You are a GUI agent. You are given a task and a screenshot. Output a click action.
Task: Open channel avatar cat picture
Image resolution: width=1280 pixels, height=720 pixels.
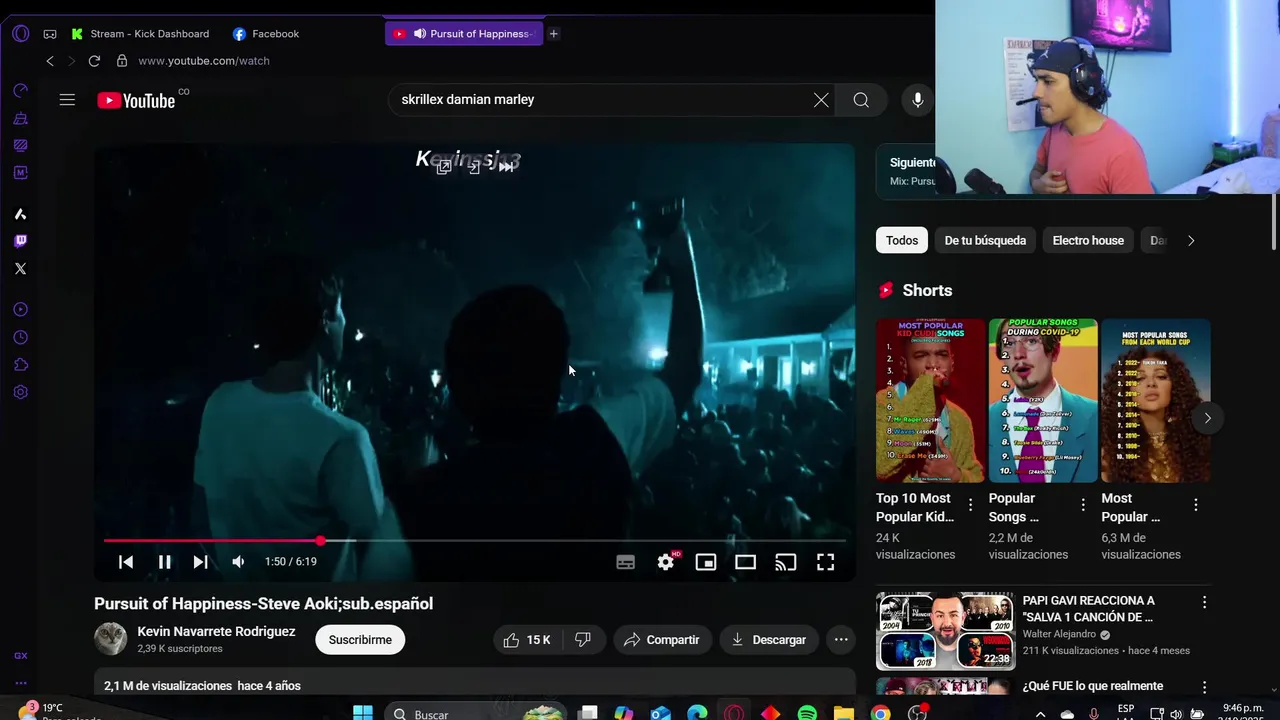[111, 639]
